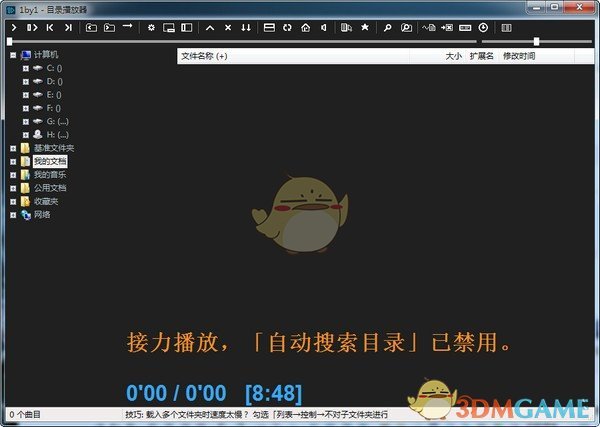Select the H: drive label
This screenshot has width=600, height=427.
click(58, 135)
